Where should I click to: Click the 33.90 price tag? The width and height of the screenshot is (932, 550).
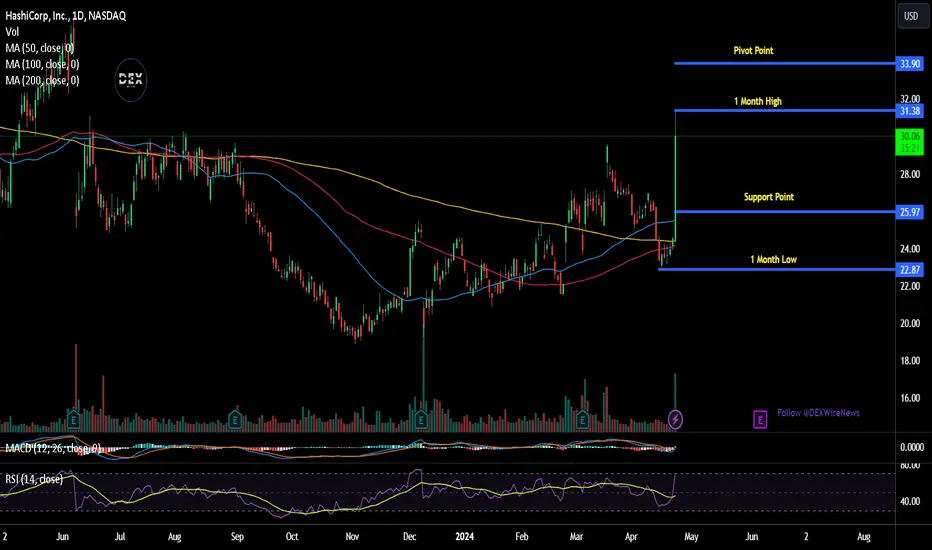[x=910, y=64]
